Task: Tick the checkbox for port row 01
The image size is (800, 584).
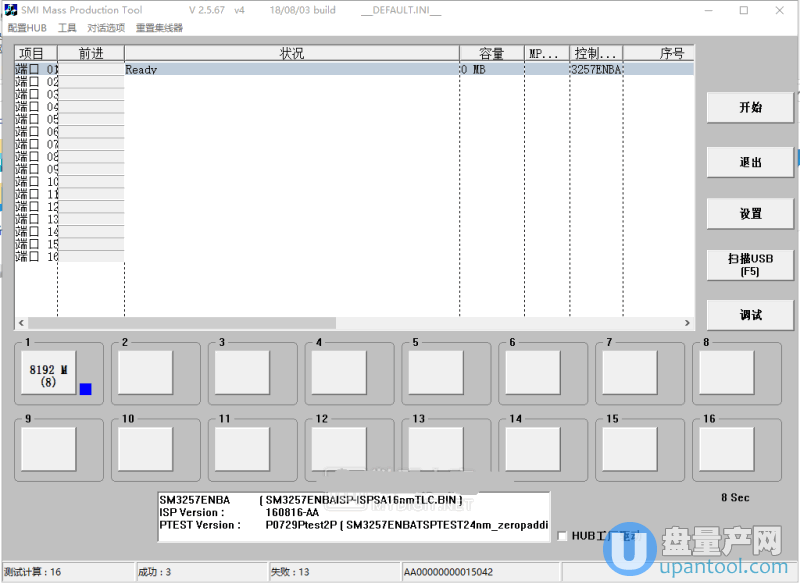Action: [x=34, y=70]
